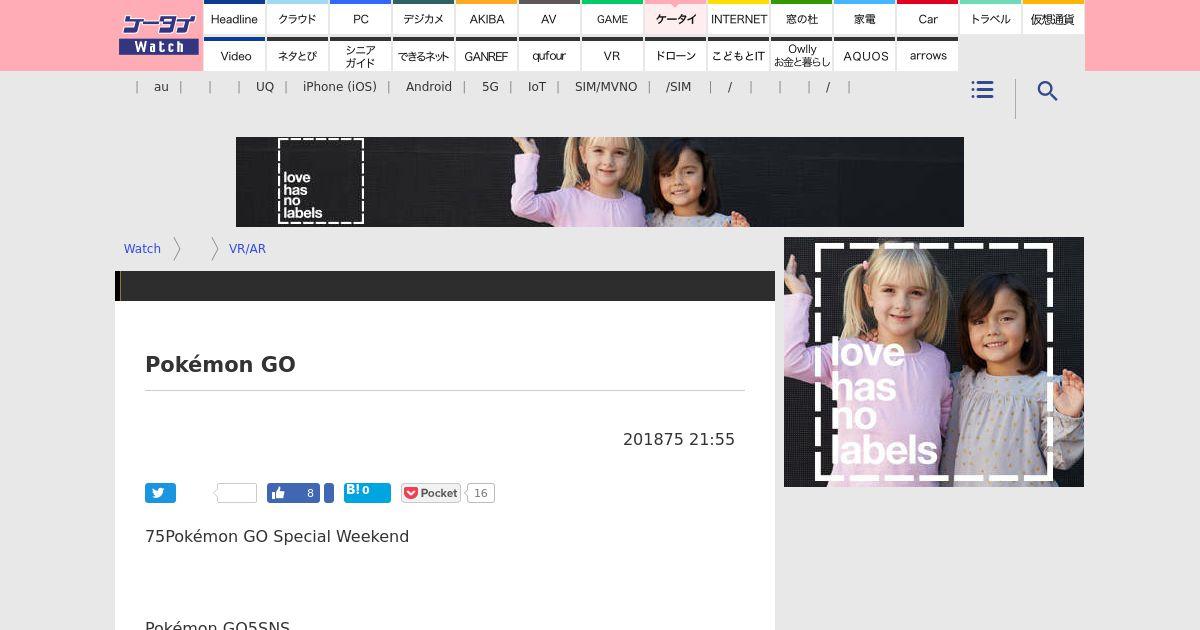The height and width of the screenshot is (630, 1200).
Task: Open the シニアガイド tab
Action: (x=361, y=55)
